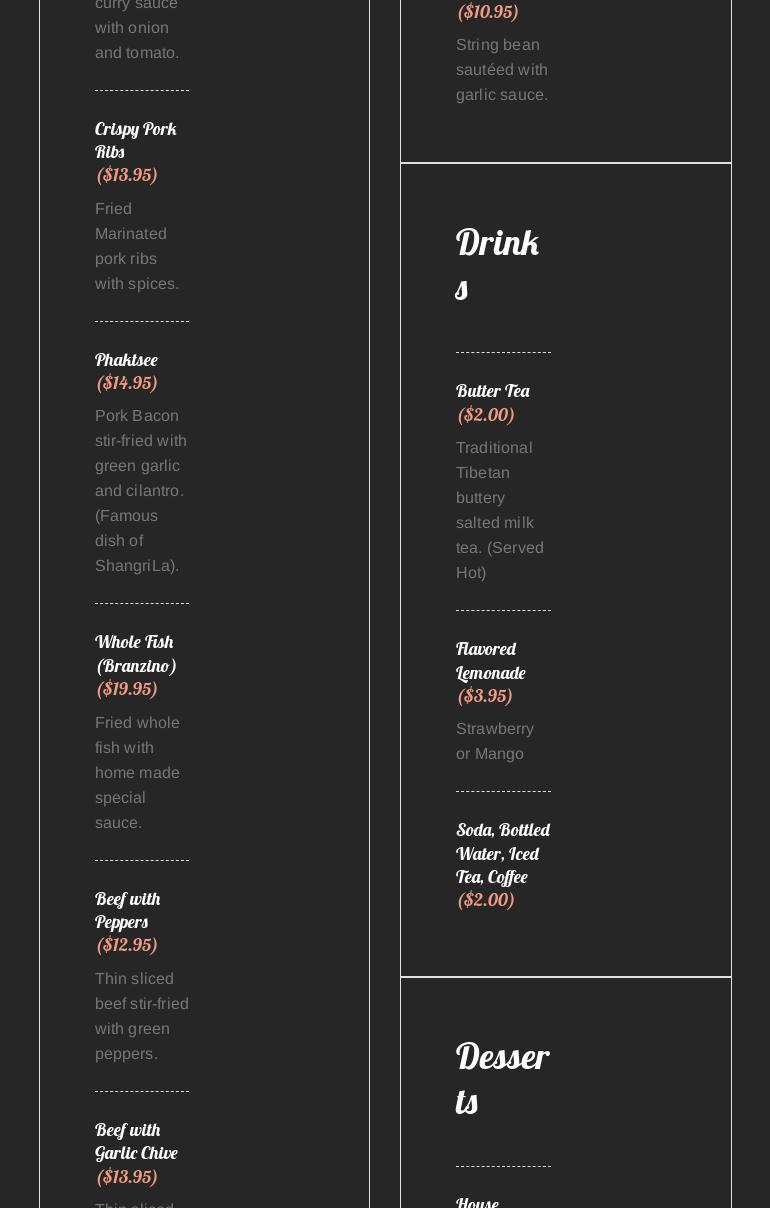
Task: Click the Flavored Lemonade title
Action: click(x=490, y=661)
